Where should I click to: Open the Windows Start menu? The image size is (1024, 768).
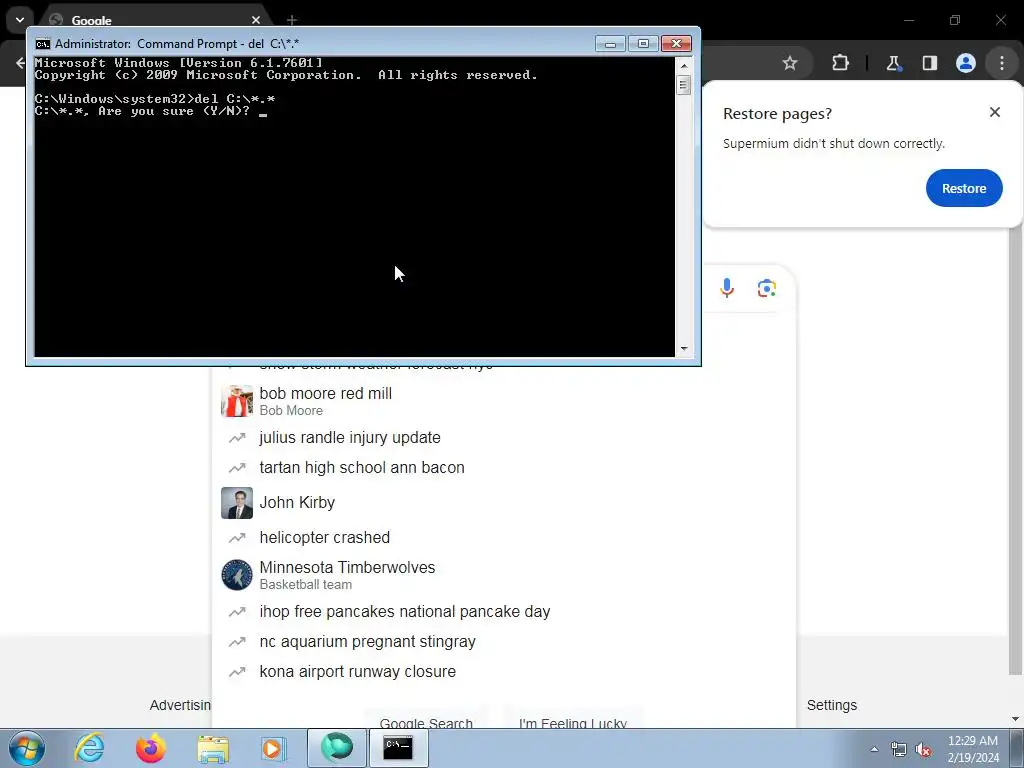point(27,748)
